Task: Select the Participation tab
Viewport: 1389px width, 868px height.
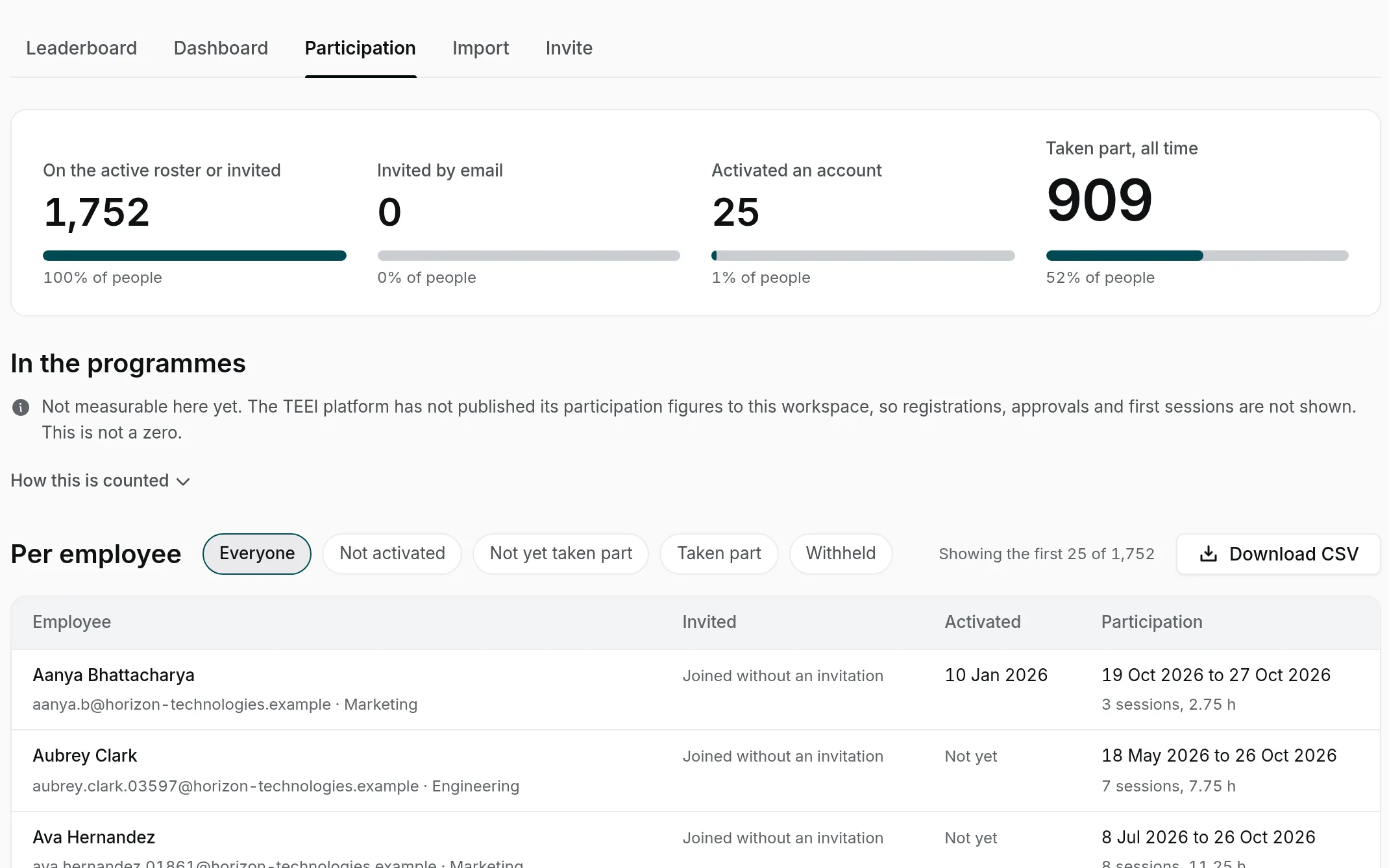Action: pyautogui.click(x=360, y=48)
